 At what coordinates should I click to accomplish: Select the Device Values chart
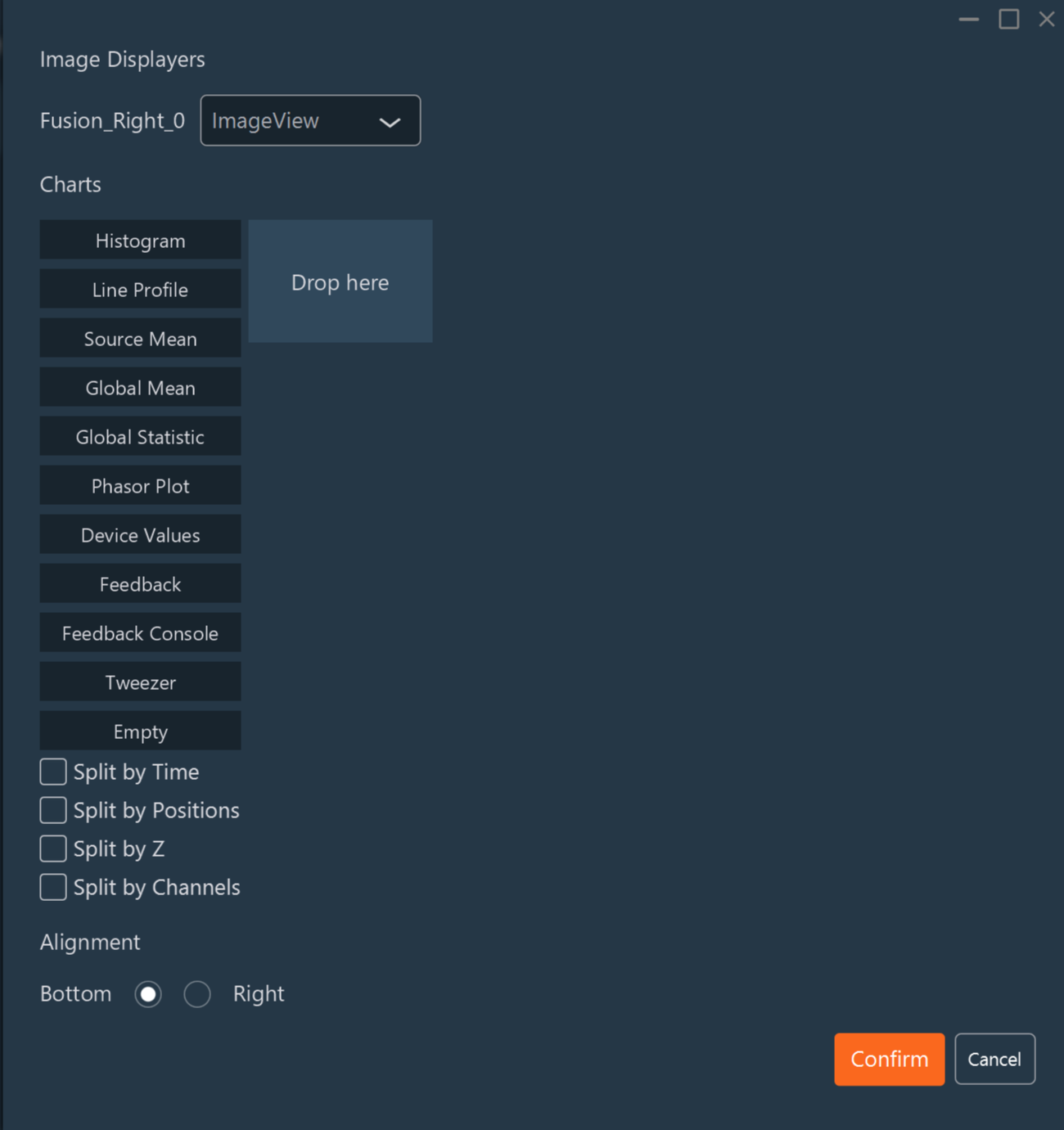(x=140, y=535)
